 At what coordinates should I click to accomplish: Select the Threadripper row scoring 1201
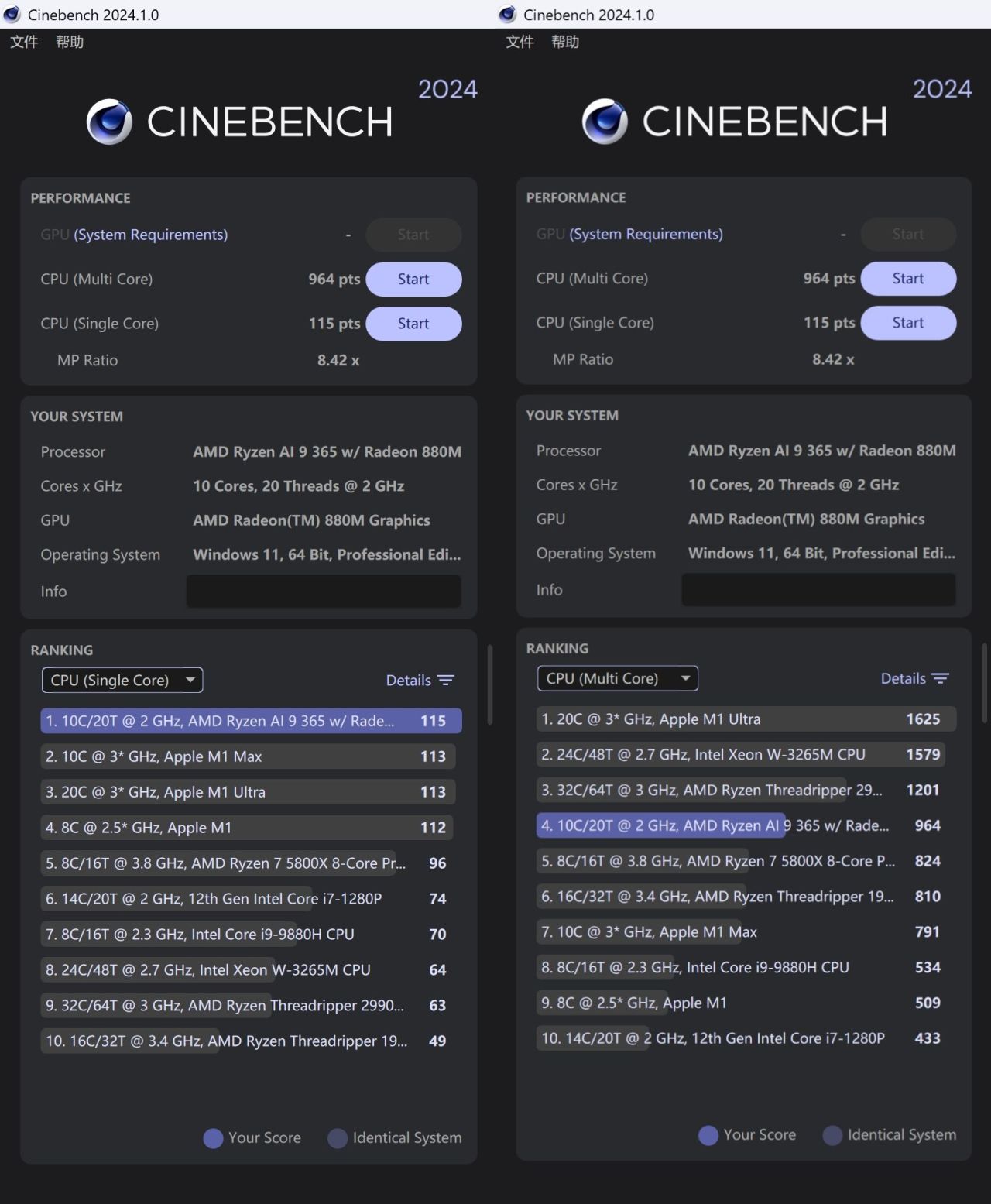click(746, 791)
